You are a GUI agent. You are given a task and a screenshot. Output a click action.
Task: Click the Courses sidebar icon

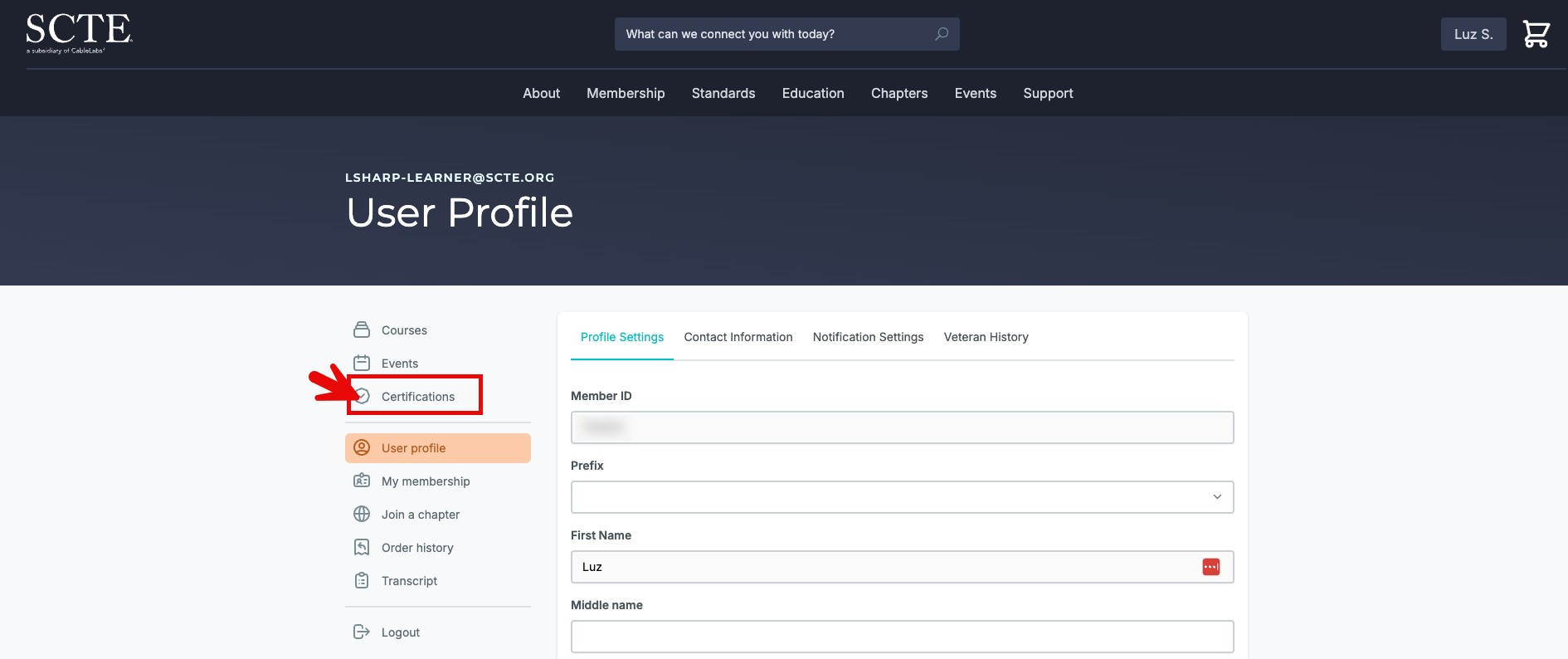tap(362, 330)
